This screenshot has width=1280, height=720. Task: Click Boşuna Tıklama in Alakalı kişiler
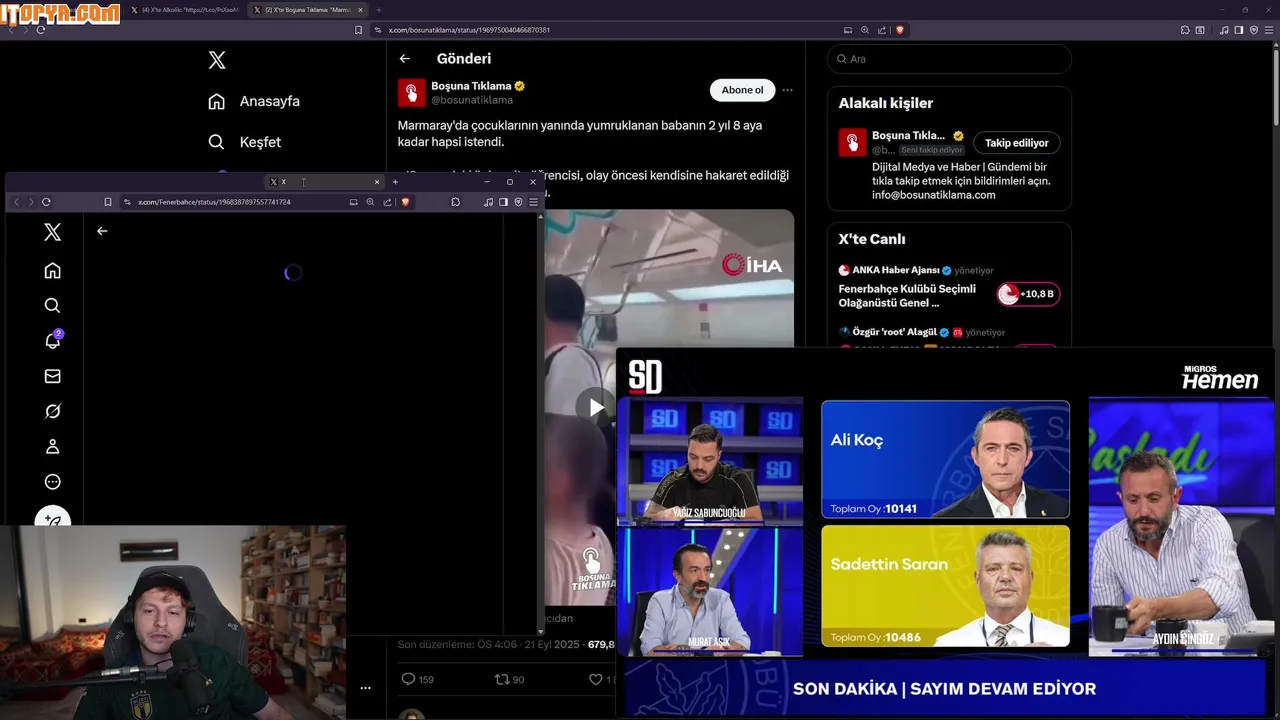pos(908,135)
